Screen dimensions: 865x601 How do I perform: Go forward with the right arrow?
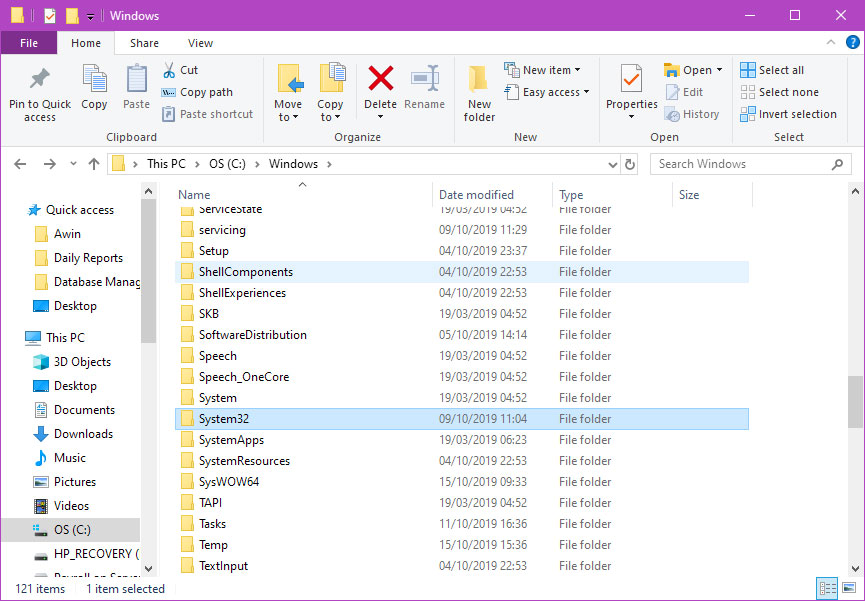(x=50, y=164)
